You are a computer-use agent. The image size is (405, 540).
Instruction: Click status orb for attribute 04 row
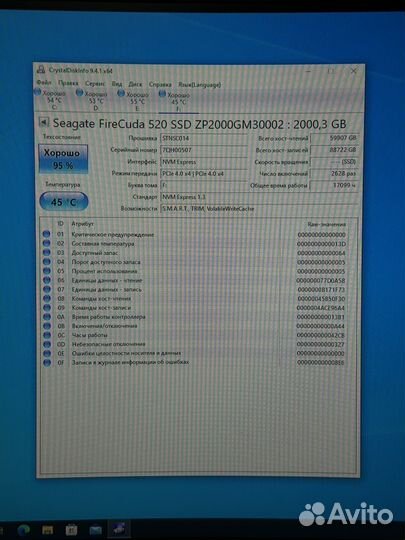click(x=46, y=262)
